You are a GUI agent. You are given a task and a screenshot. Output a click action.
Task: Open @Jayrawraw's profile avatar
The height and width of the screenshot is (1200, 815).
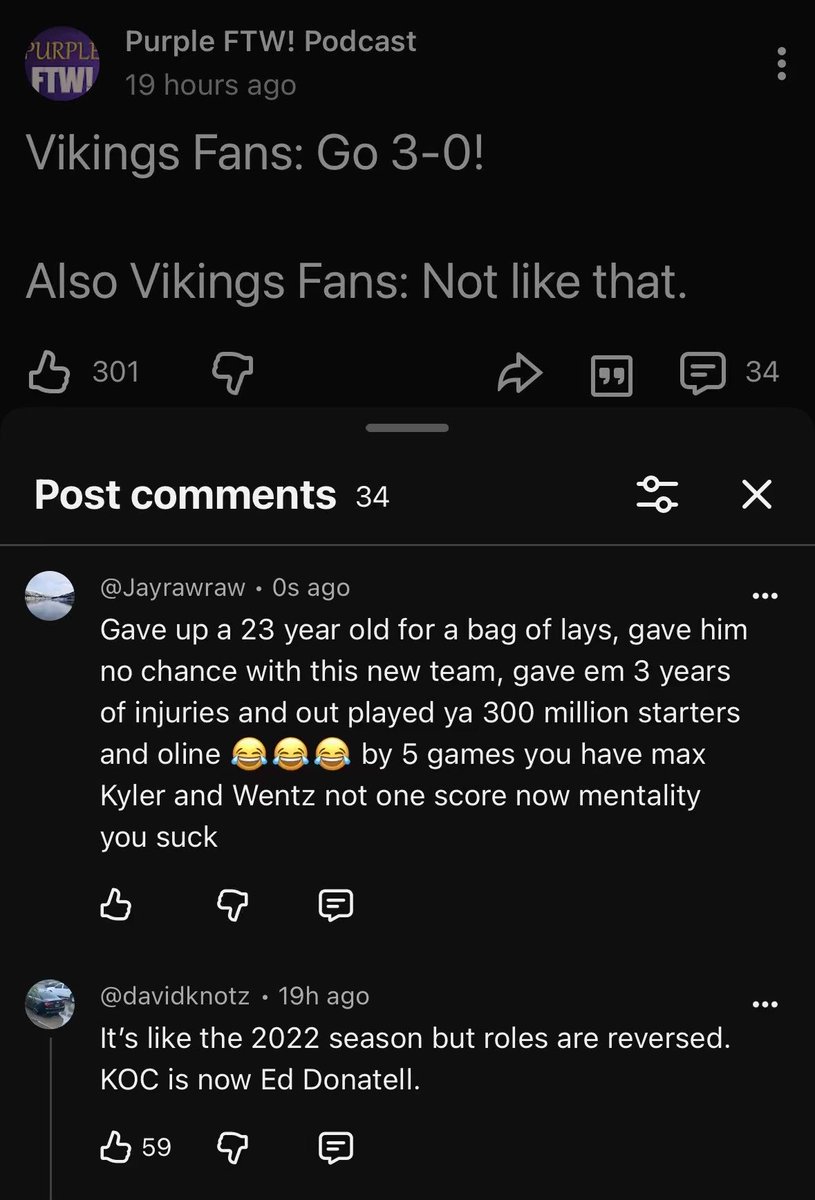click(48, 597)
